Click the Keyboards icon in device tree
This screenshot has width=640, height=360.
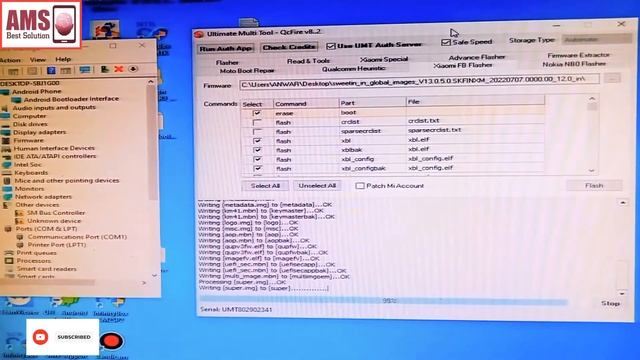pyautogui.click(x=7, y=173)
